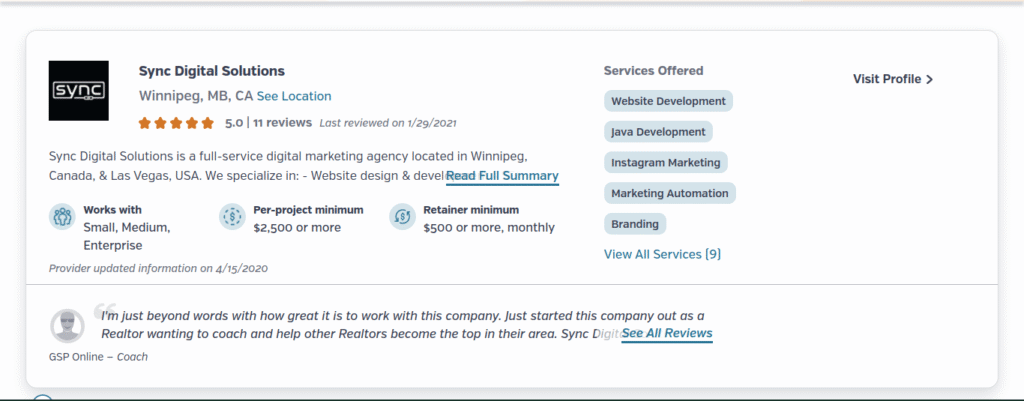The height and width of the screenshot is (401, 1024).
Task: Select the Java Development service tag
Action: 658,131
